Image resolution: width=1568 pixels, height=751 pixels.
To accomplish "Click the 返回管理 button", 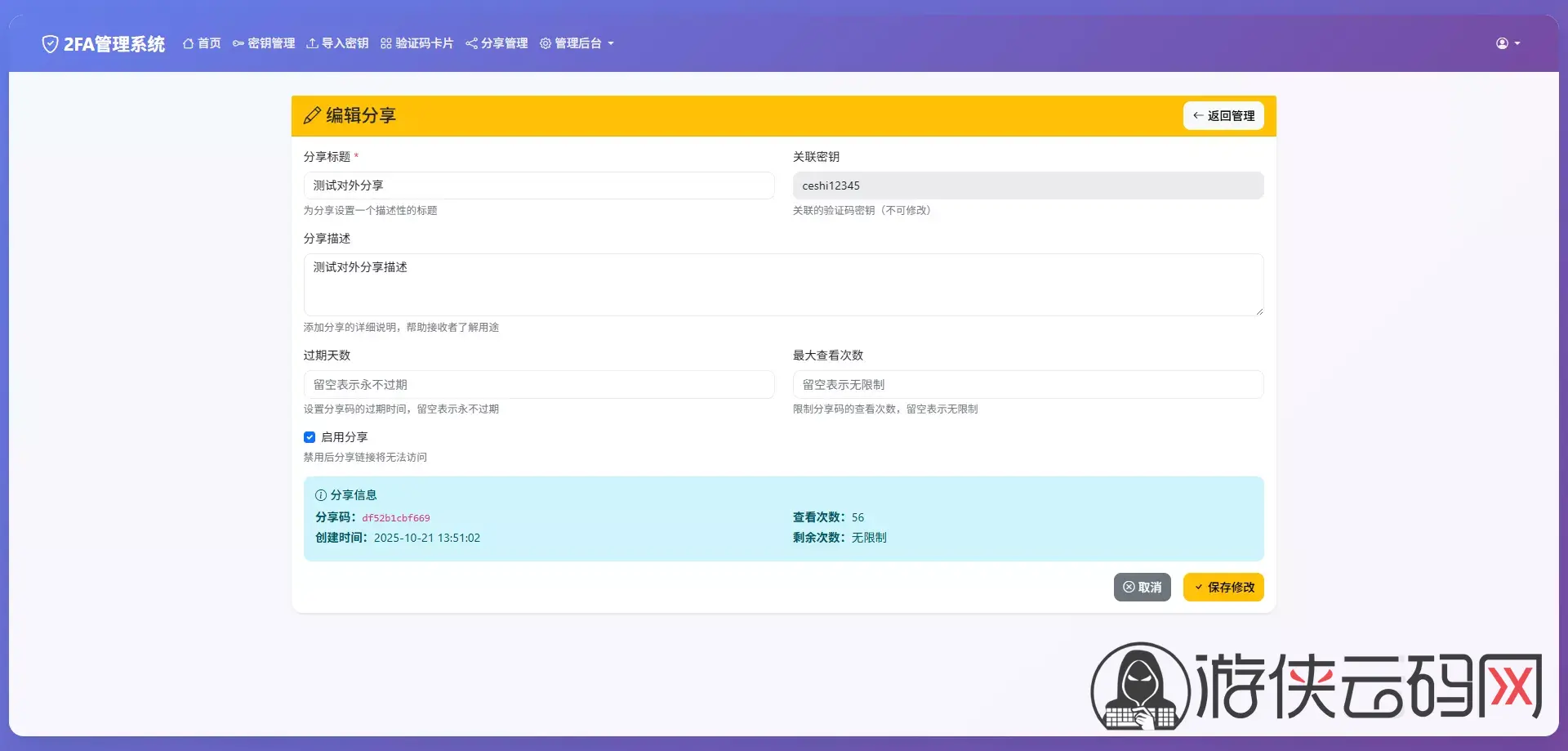I will coord(1223,116).
